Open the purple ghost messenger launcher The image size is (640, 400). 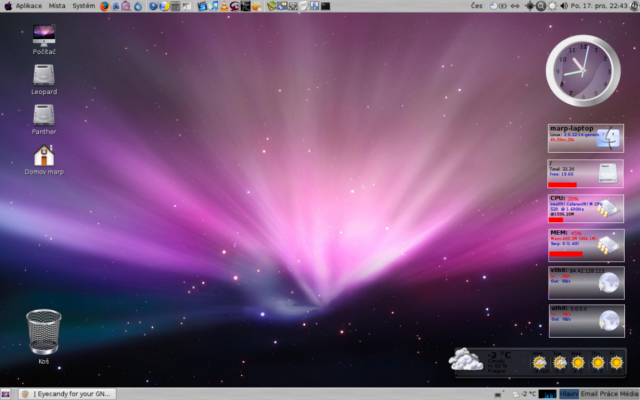pos(127,6)
